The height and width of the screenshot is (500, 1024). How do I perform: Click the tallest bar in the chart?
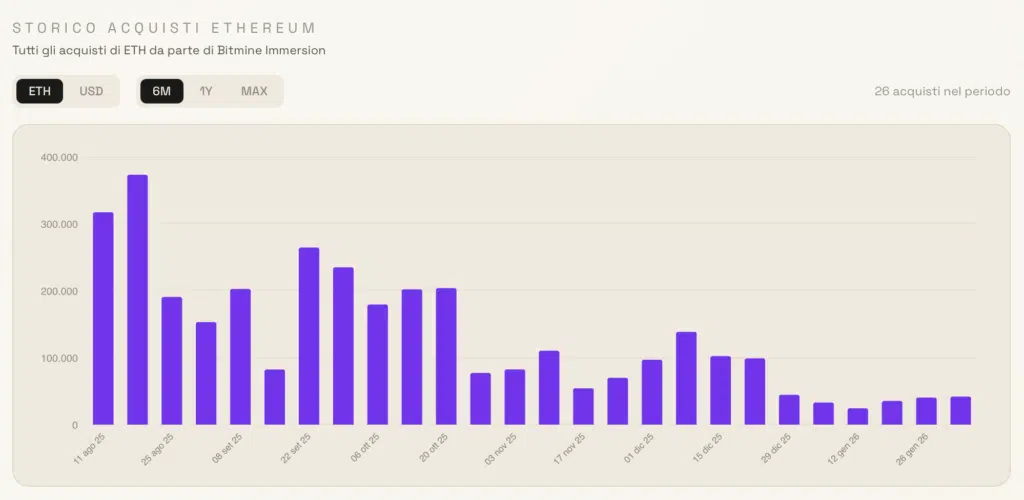137,300
